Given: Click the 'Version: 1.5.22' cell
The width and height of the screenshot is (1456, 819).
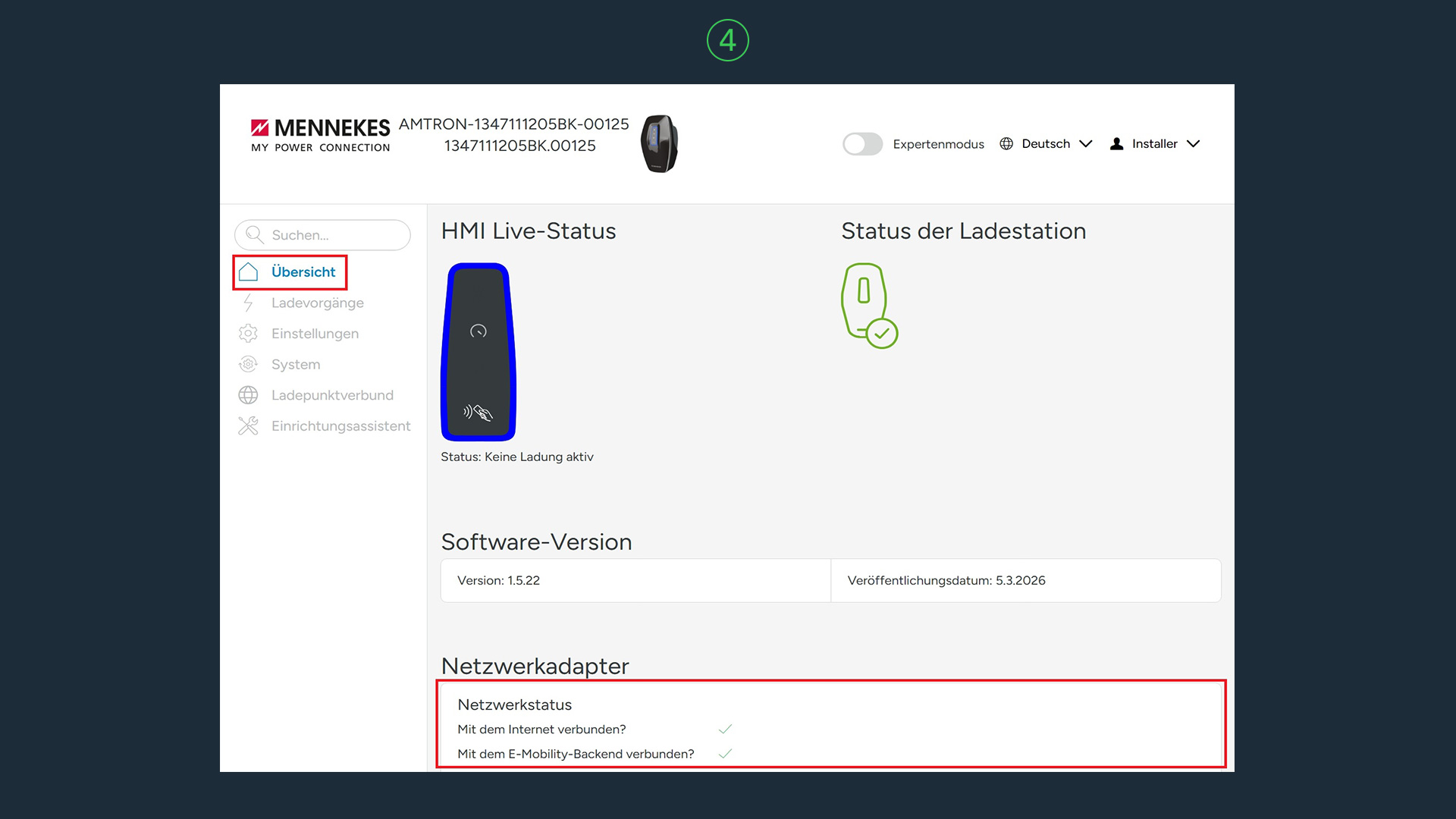Looking at the screenshot, I should coord(635,581).
